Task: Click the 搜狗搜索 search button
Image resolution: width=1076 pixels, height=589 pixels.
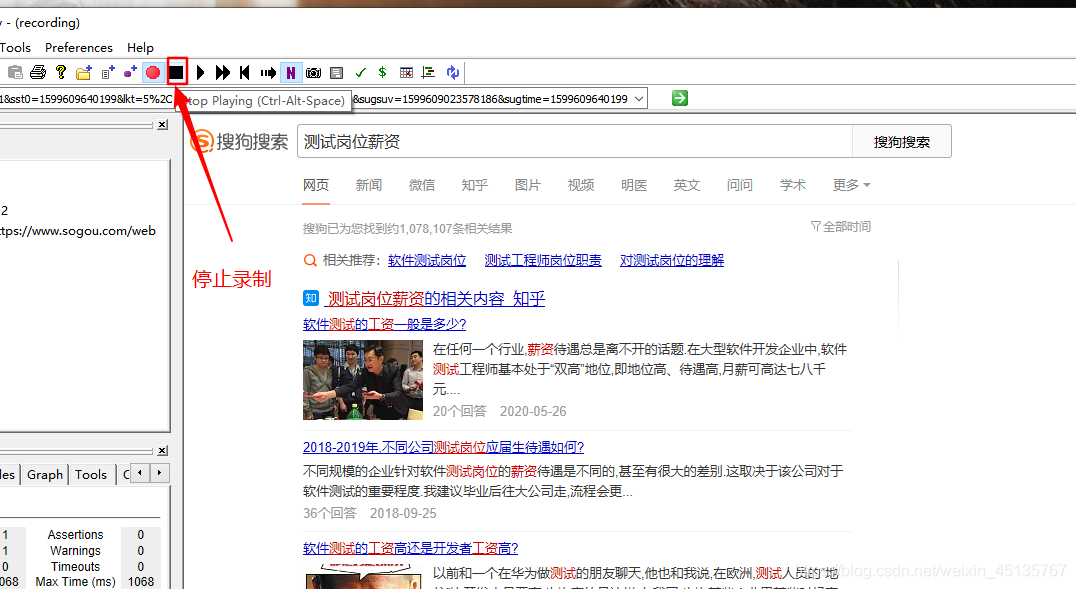Action: click(x=902, y=141)
